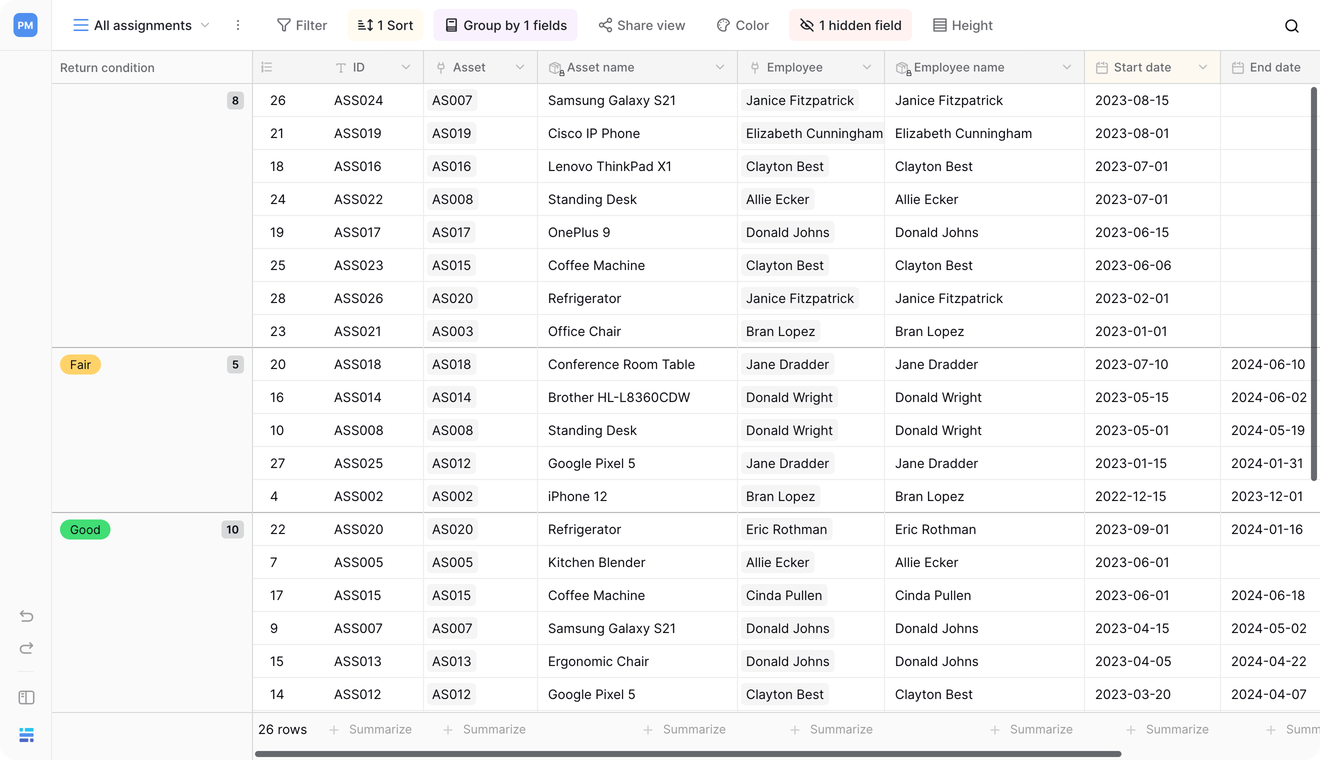
Task: Click the Share view button
Action: pyautogui.click(x=642, y=25)
